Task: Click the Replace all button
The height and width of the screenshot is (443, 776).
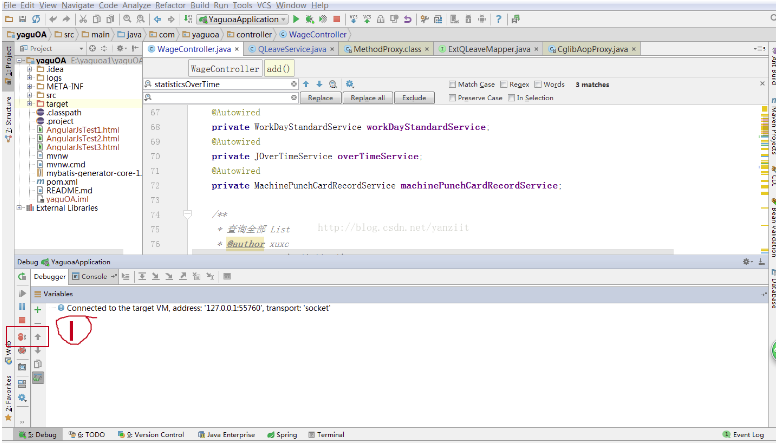Action: point(368,98)
